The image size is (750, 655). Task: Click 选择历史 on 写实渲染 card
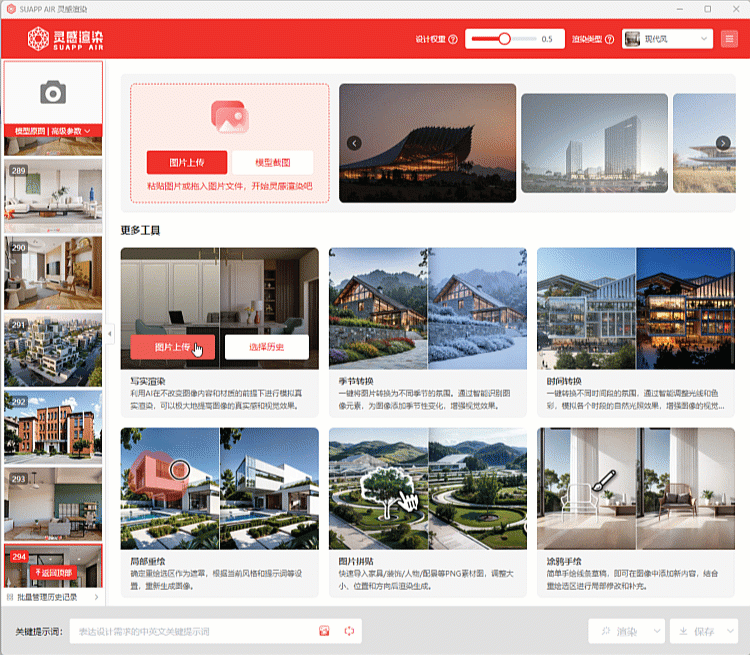point(266,347)
